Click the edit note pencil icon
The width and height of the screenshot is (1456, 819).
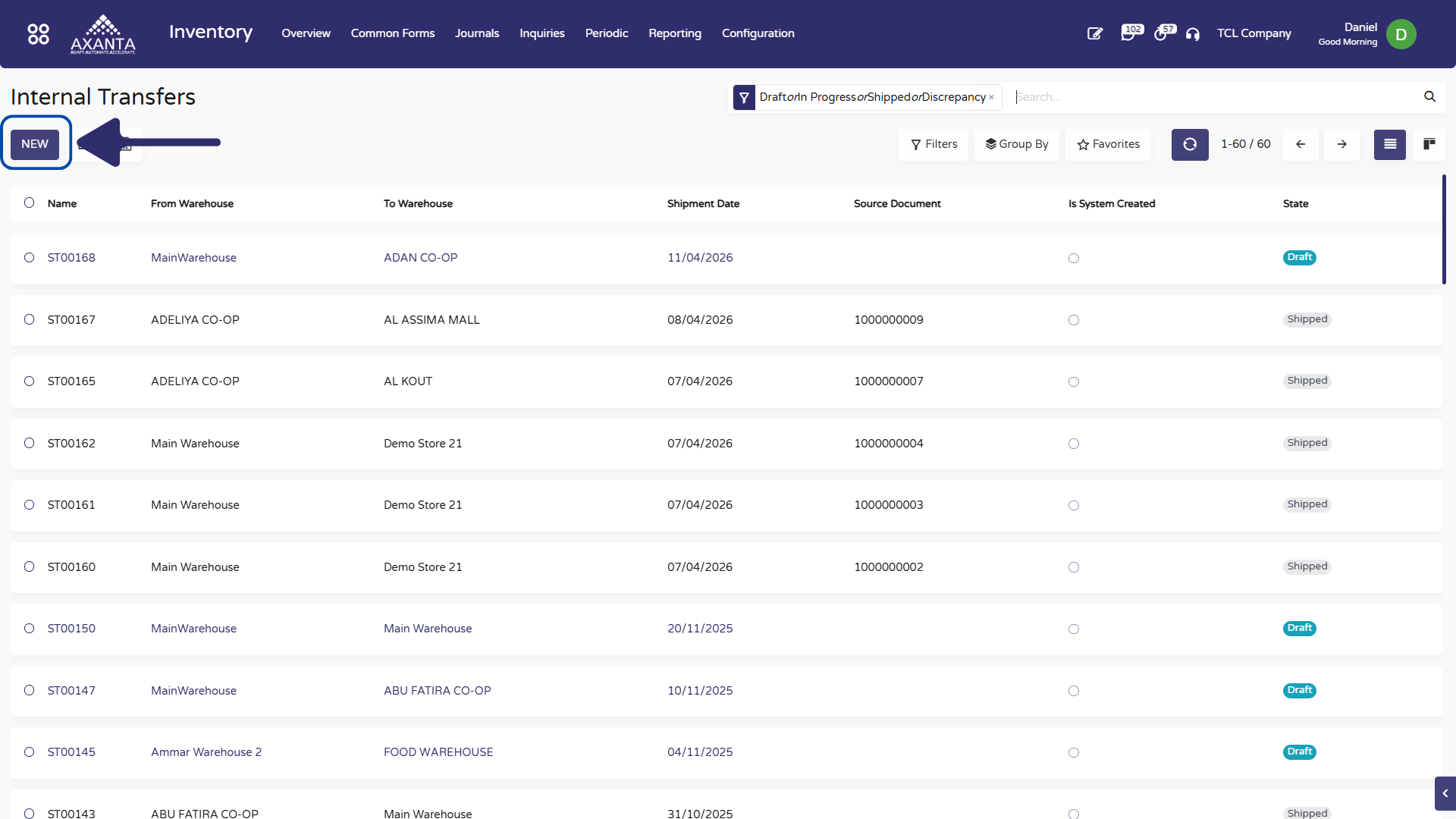pos(1094,34)
